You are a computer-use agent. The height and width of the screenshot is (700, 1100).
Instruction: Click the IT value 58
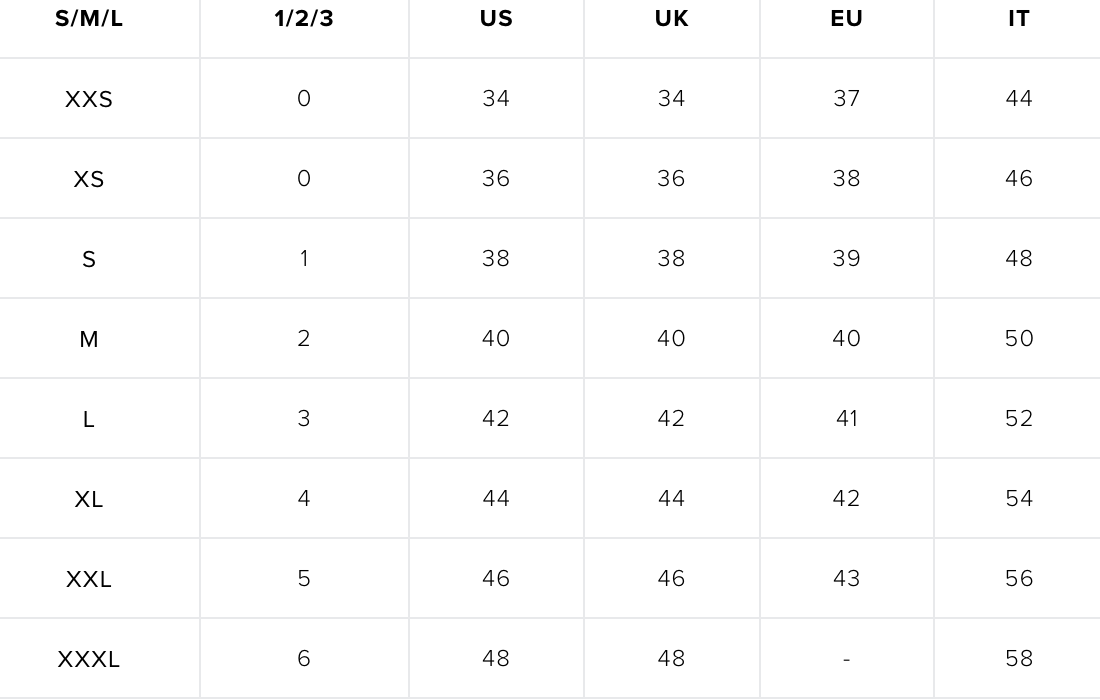tap(1019, 658)
